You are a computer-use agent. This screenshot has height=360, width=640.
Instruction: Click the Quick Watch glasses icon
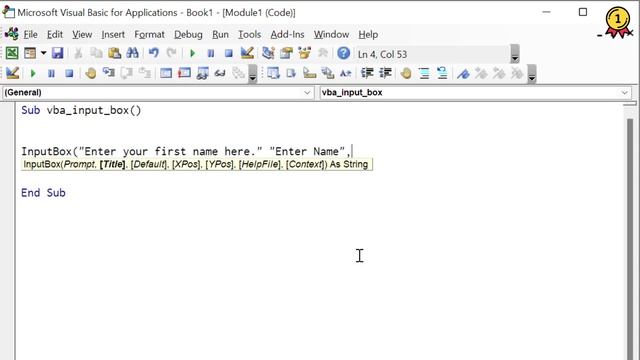click(x=220, y=73)
